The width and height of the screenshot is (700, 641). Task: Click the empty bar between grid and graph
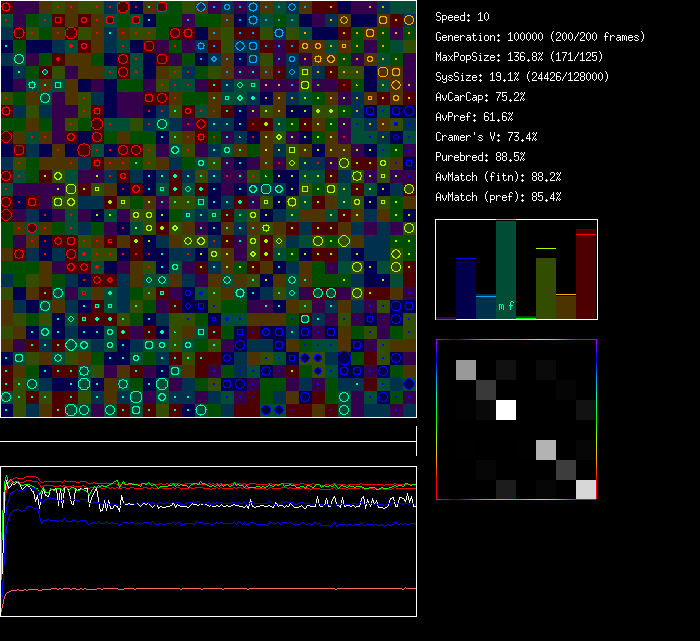[208, 430]
